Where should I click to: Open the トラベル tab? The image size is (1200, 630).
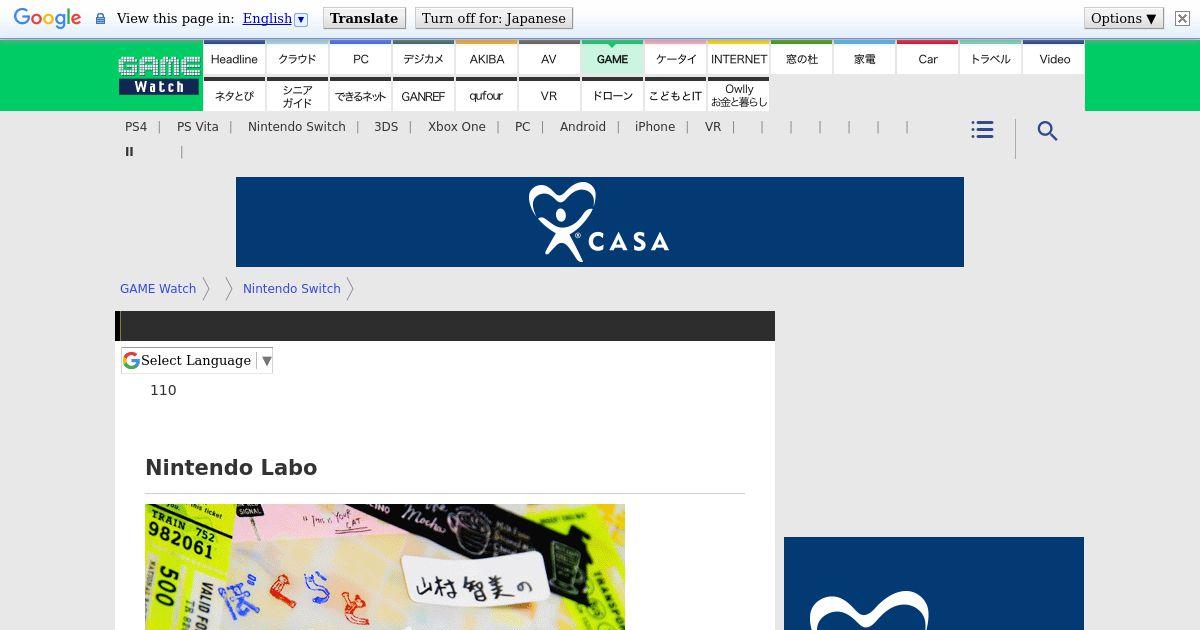990,59
